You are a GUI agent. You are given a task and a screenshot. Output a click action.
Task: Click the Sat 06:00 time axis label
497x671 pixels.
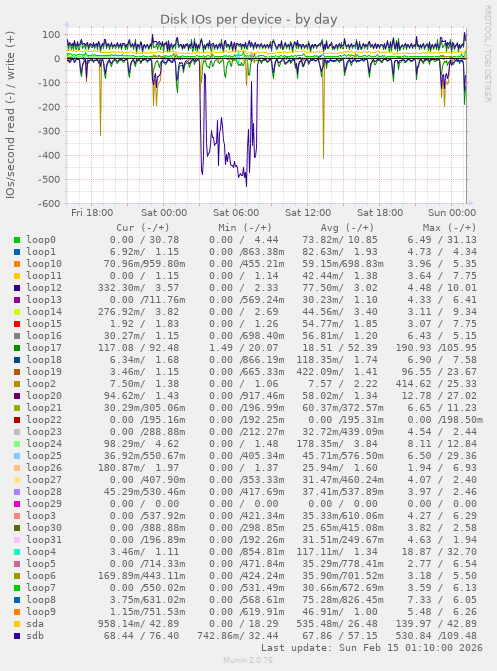point(236,212)
